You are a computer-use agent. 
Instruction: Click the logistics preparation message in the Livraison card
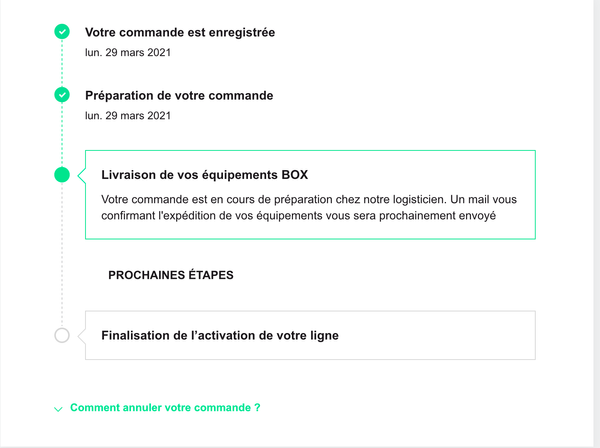[309, 207]
